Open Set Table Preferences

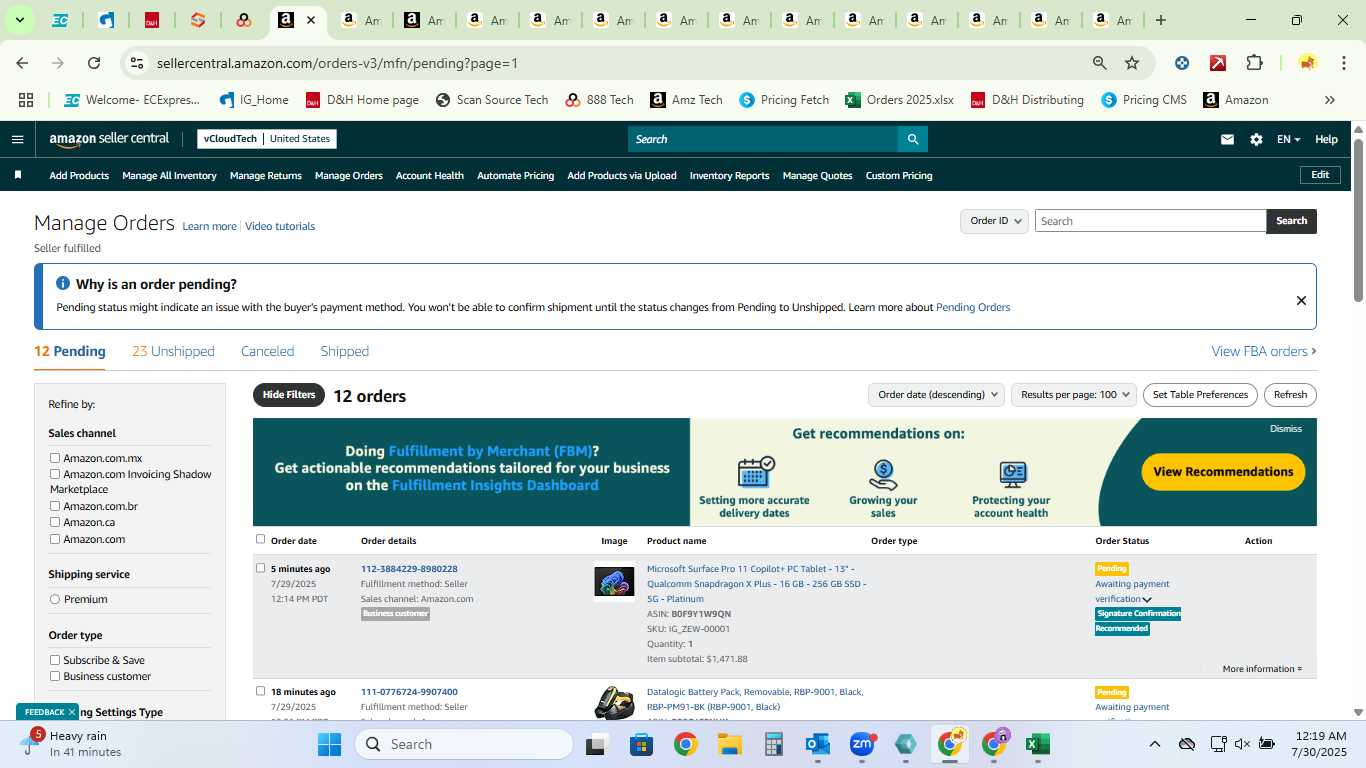tap(1200, 395)
